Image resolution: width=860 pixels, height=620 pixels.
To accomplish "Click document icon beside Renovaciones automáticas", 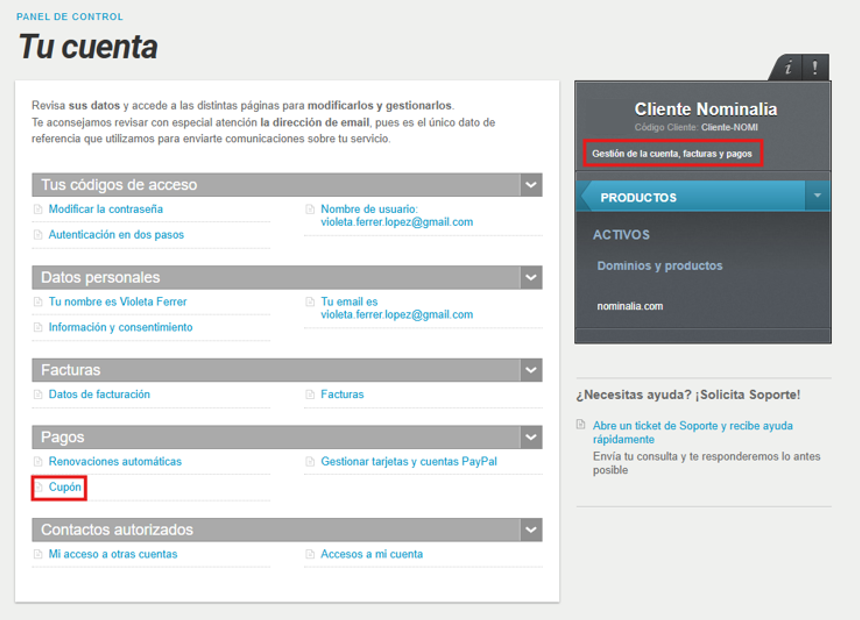I will [x=38, y=461].
